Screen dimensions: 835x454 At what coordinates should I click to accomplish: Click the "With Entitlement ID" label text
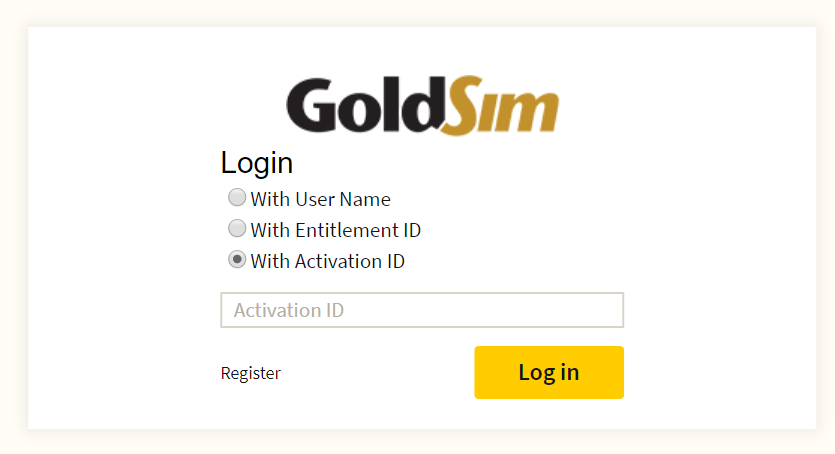(x=335, y=230)
